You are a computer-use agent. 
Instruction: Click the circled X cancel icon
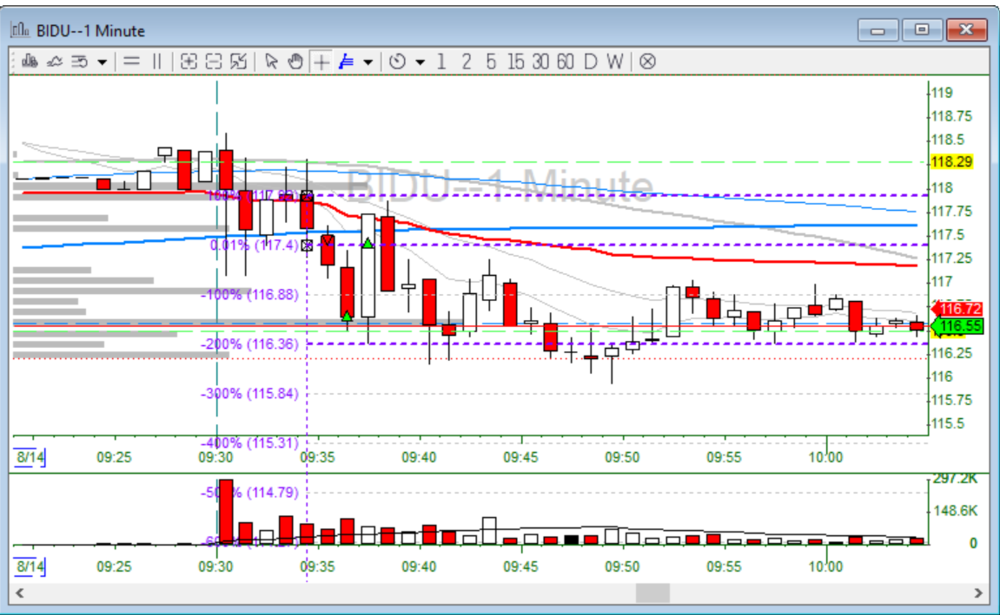[647, 62]
